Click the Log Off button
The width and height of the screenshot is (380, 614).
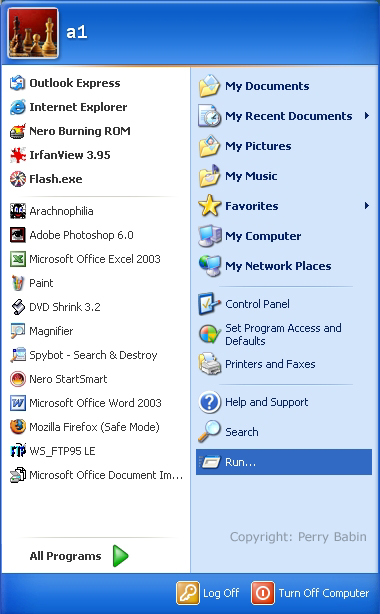[x=208, y=593]
